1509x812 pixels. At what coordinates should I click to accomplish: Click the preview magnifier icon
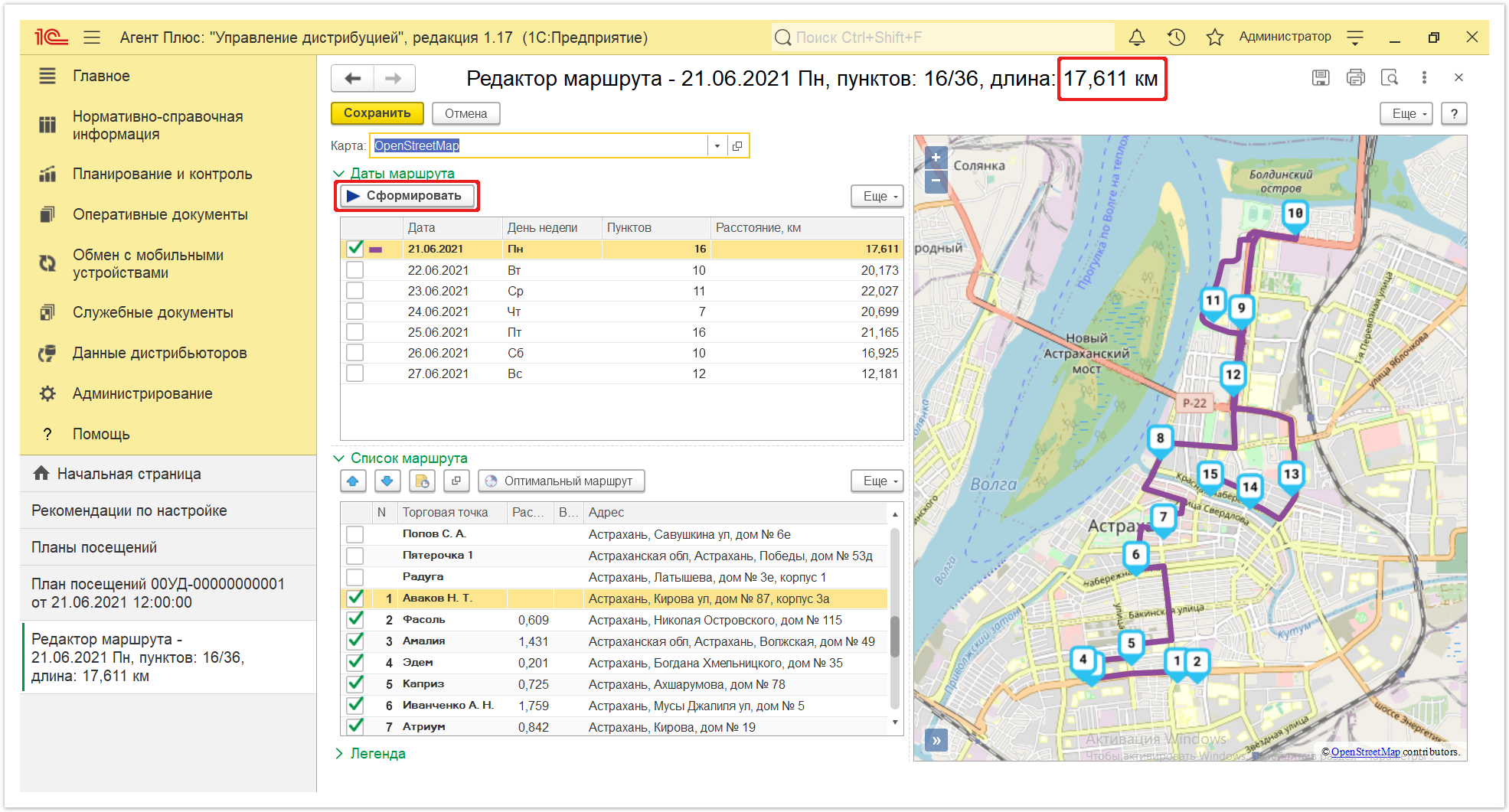(1390, 77)
